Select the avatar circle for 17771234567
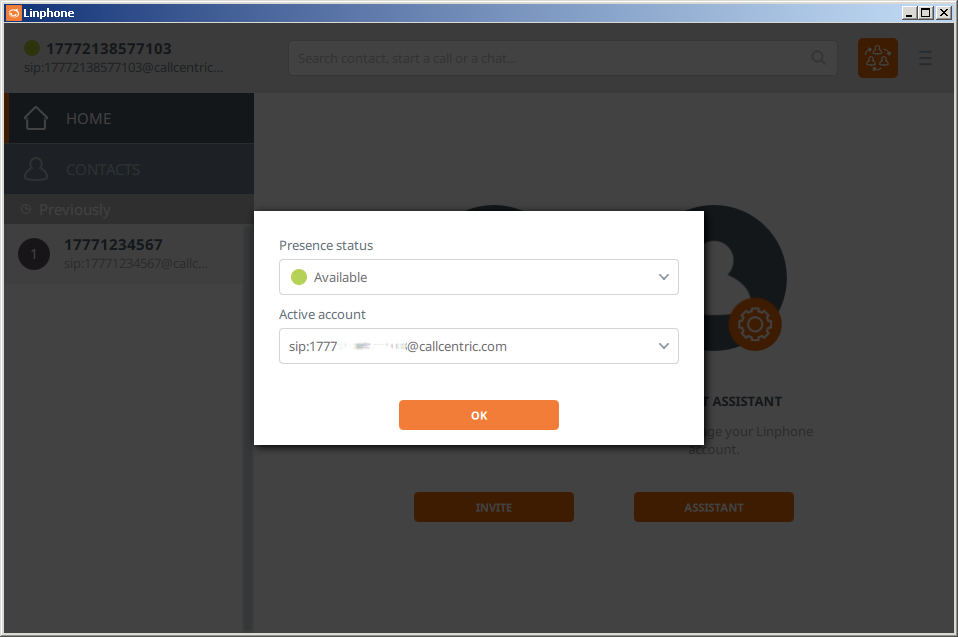This screenshot has height=637, width=958. point(33,253)
